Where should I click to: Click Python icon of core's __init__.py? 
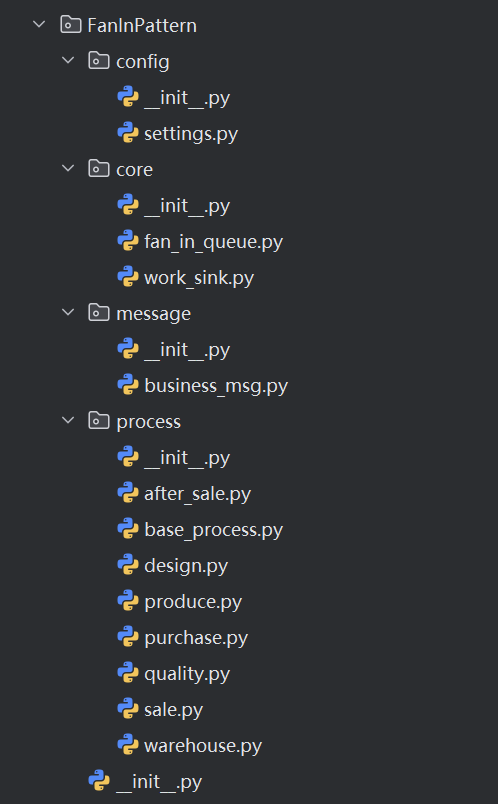(x=128, y=205)
